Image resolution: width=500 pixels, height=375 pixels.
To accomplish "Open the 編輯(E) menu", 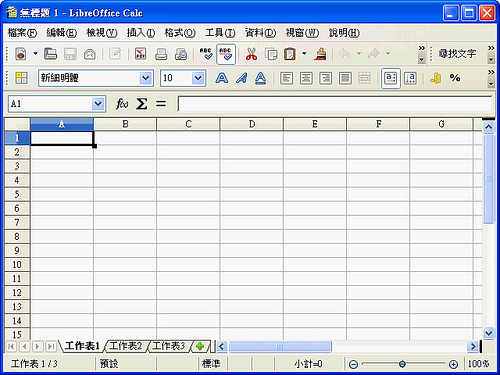I will point(62,33).
